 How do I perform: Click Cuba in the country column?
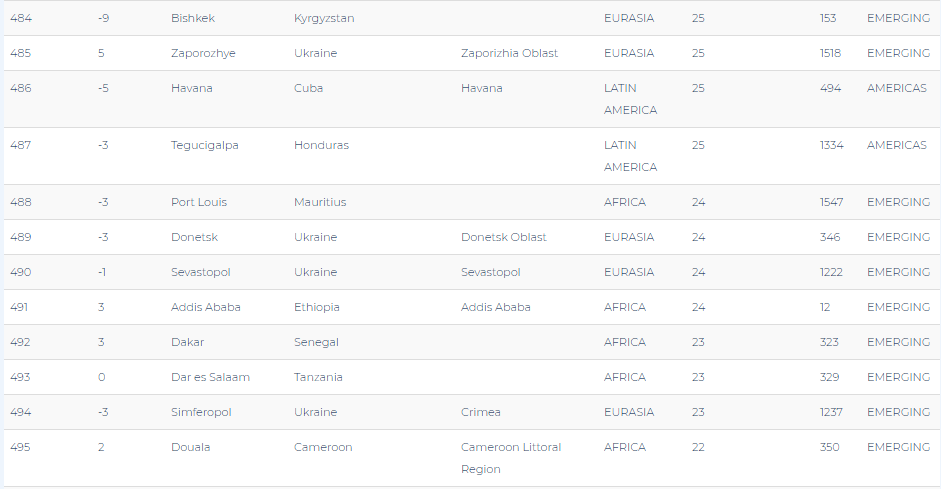308,88
